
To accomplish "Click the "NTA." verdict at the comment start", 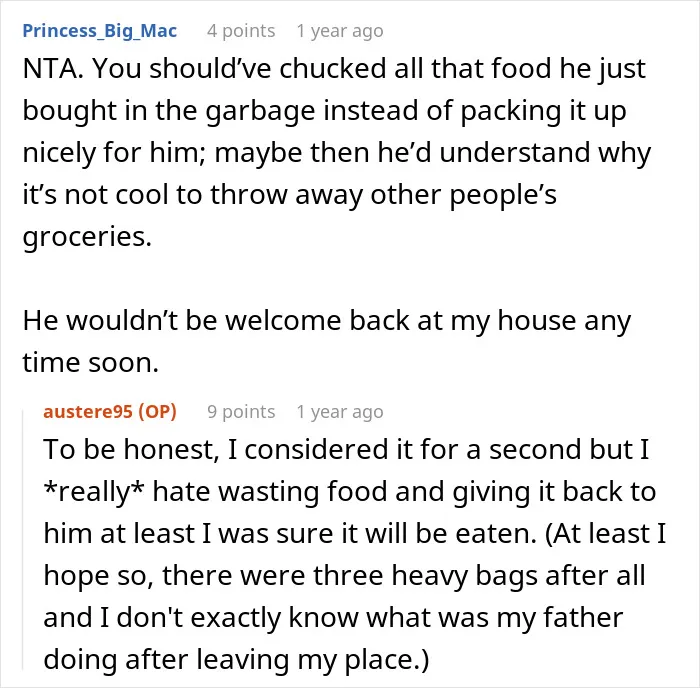I will (x=53, y=68).
